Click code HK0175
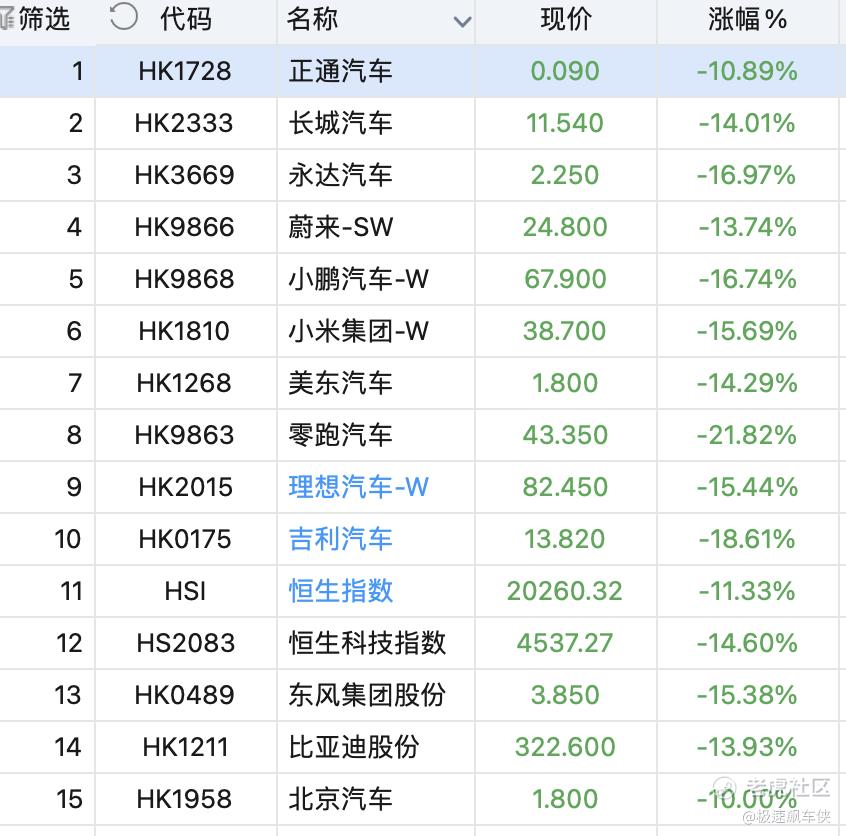Viewport: 846px width, 836px height. [185, 539]
